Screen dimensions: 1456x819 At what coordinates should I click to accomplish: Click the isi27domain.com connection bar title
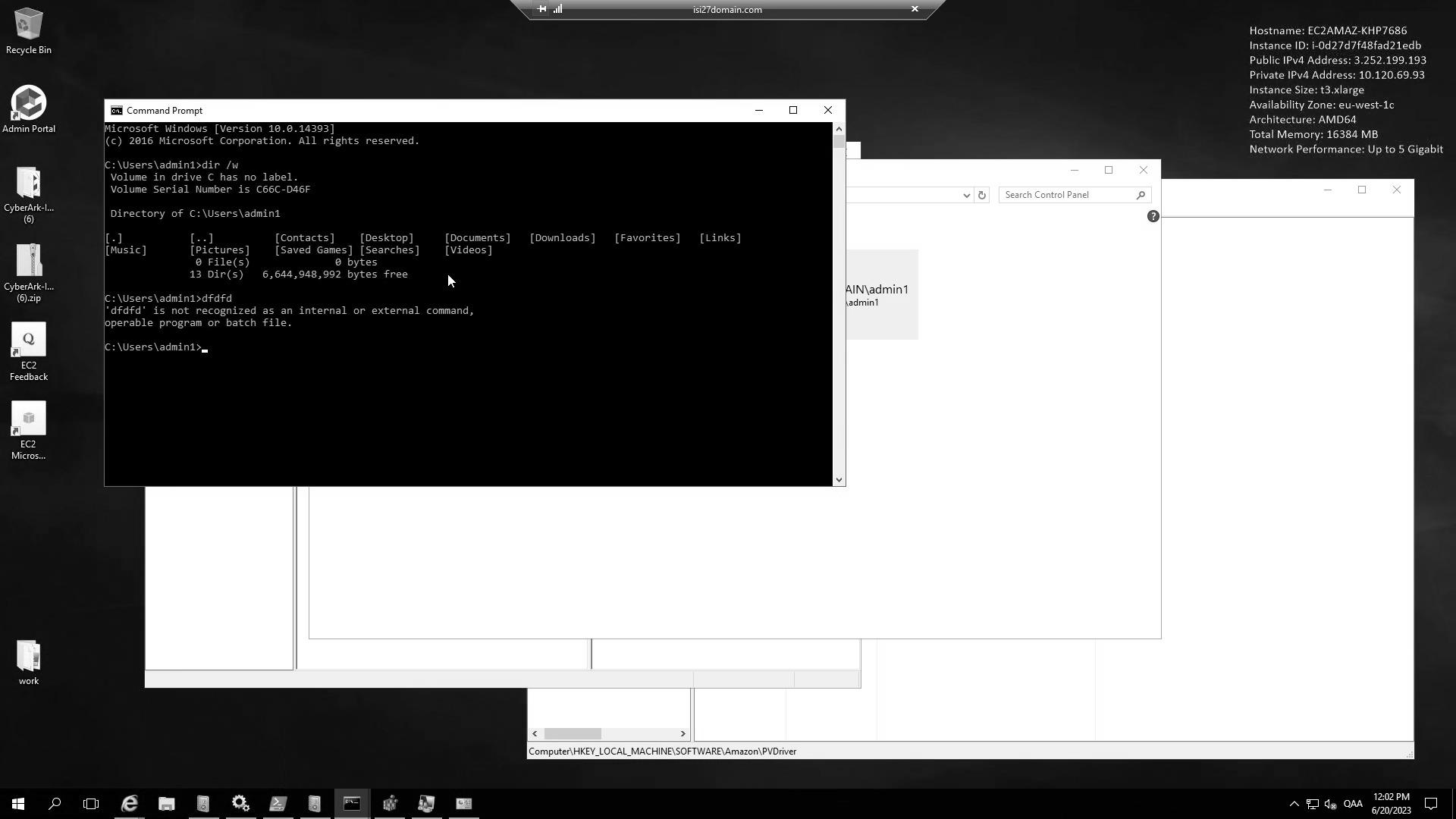tap(727, 10)
